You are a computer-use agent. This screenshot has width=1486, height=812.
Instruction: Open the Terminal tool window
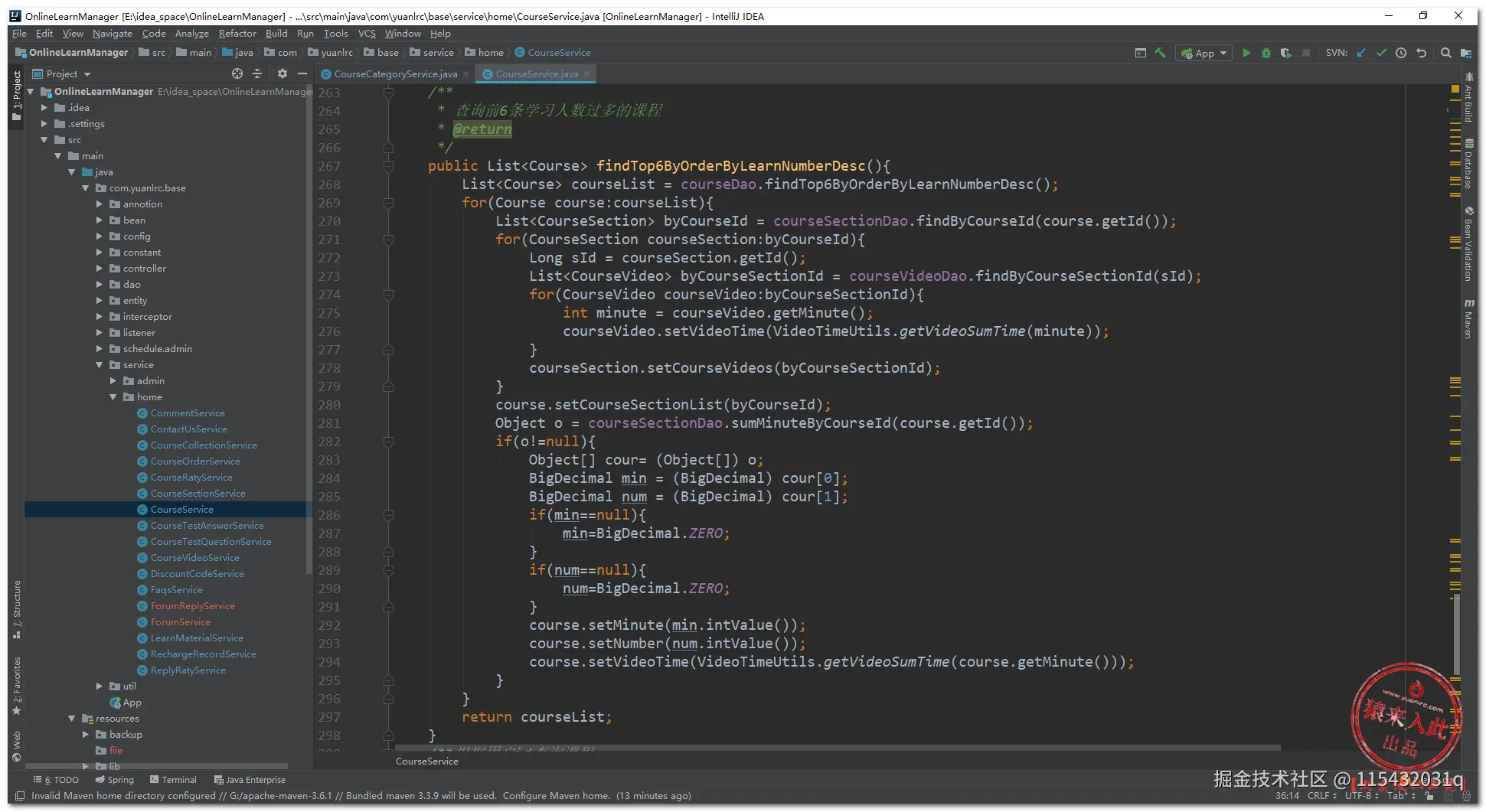pos(173,780)
